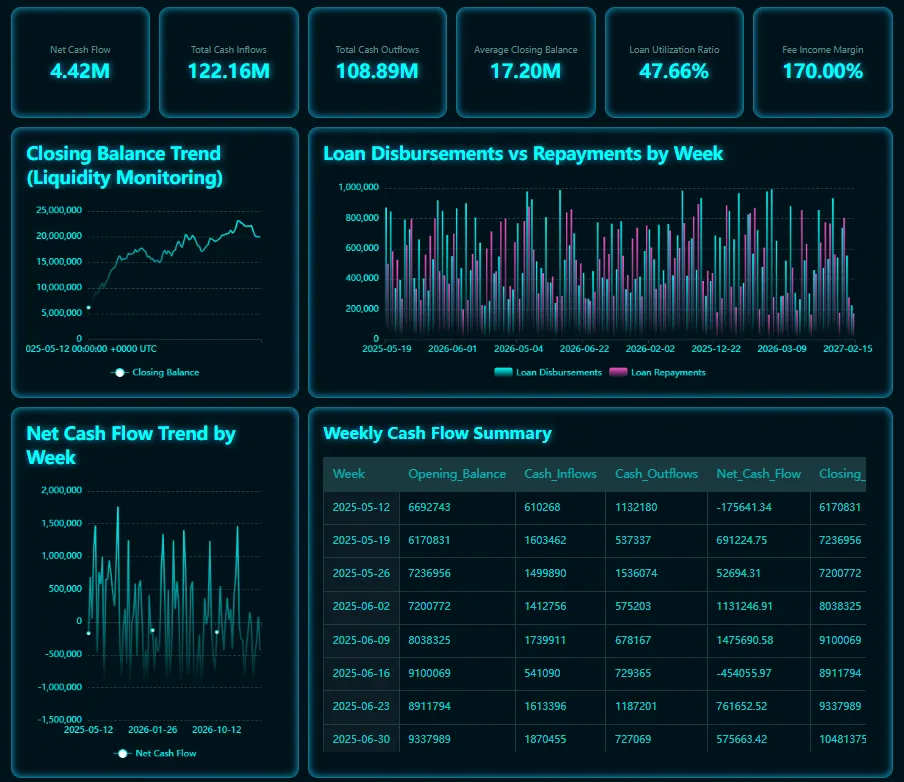Select the Net Cash Flow KPI card
The width and height of the screenshot is (904, 782).
tap(80, 62)
